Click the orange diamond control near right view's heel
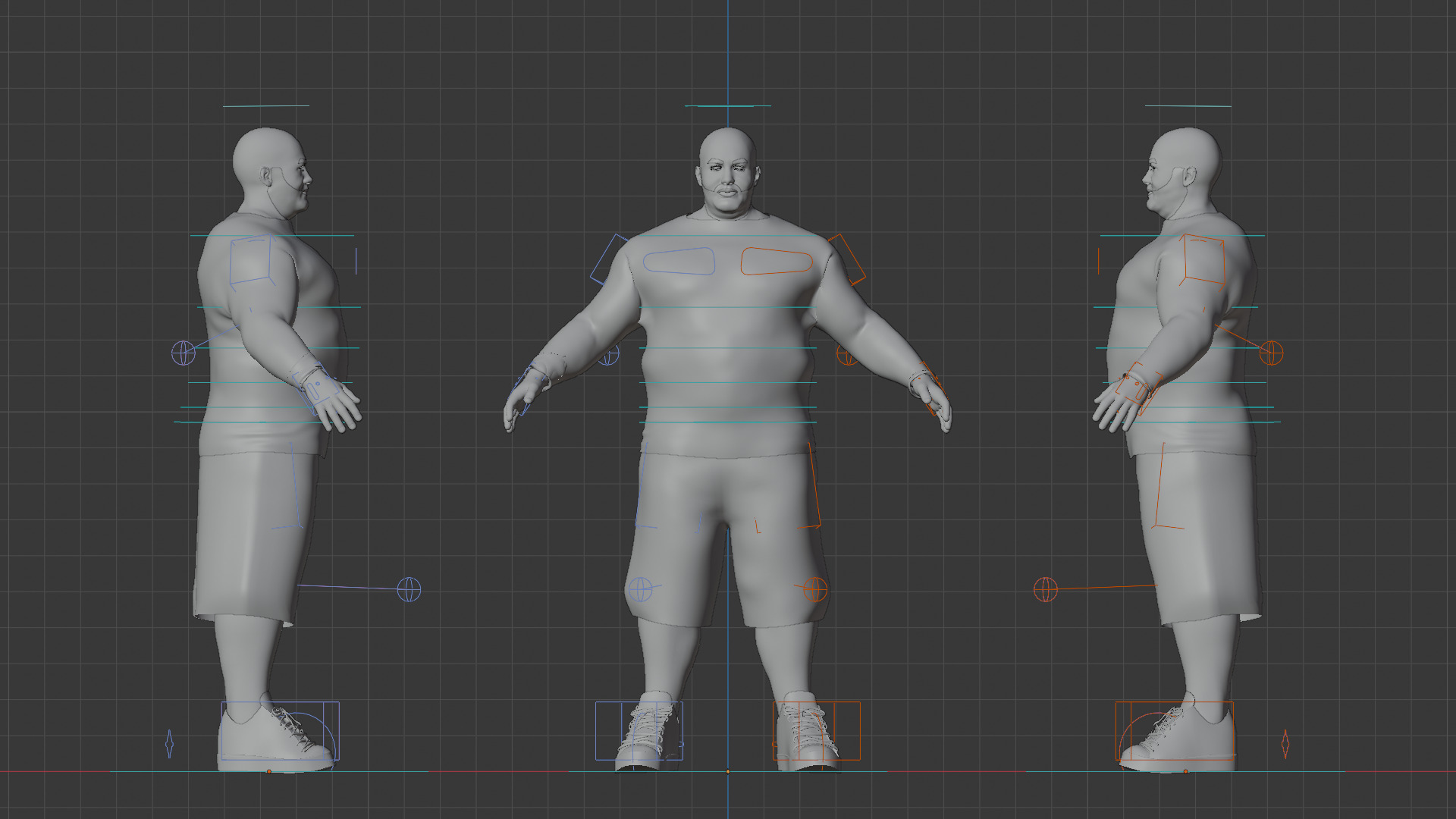This screenshot has width=1456, height=819. coord(1285,744)
